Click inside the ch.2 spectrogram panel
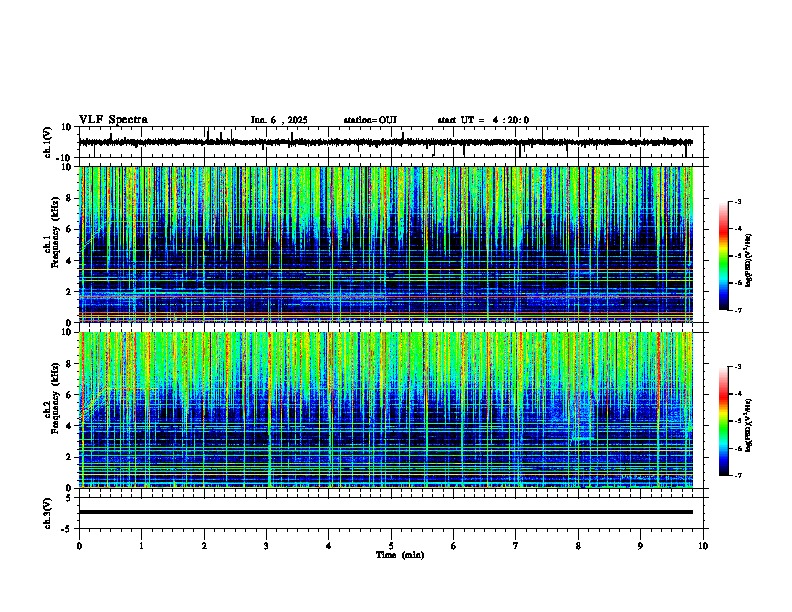Screen dimensions: 792x612 tap(386, 410)
